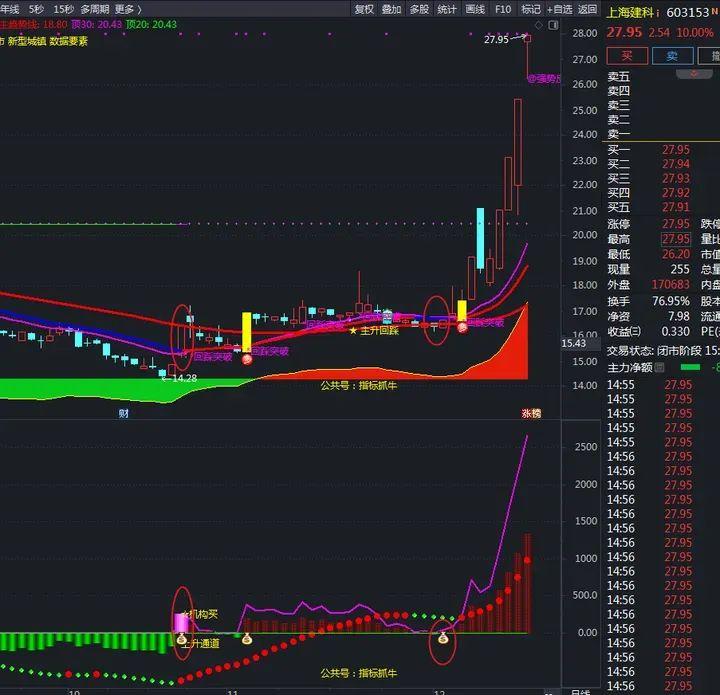Open the 统计 statistics tool

click(447, 9)
